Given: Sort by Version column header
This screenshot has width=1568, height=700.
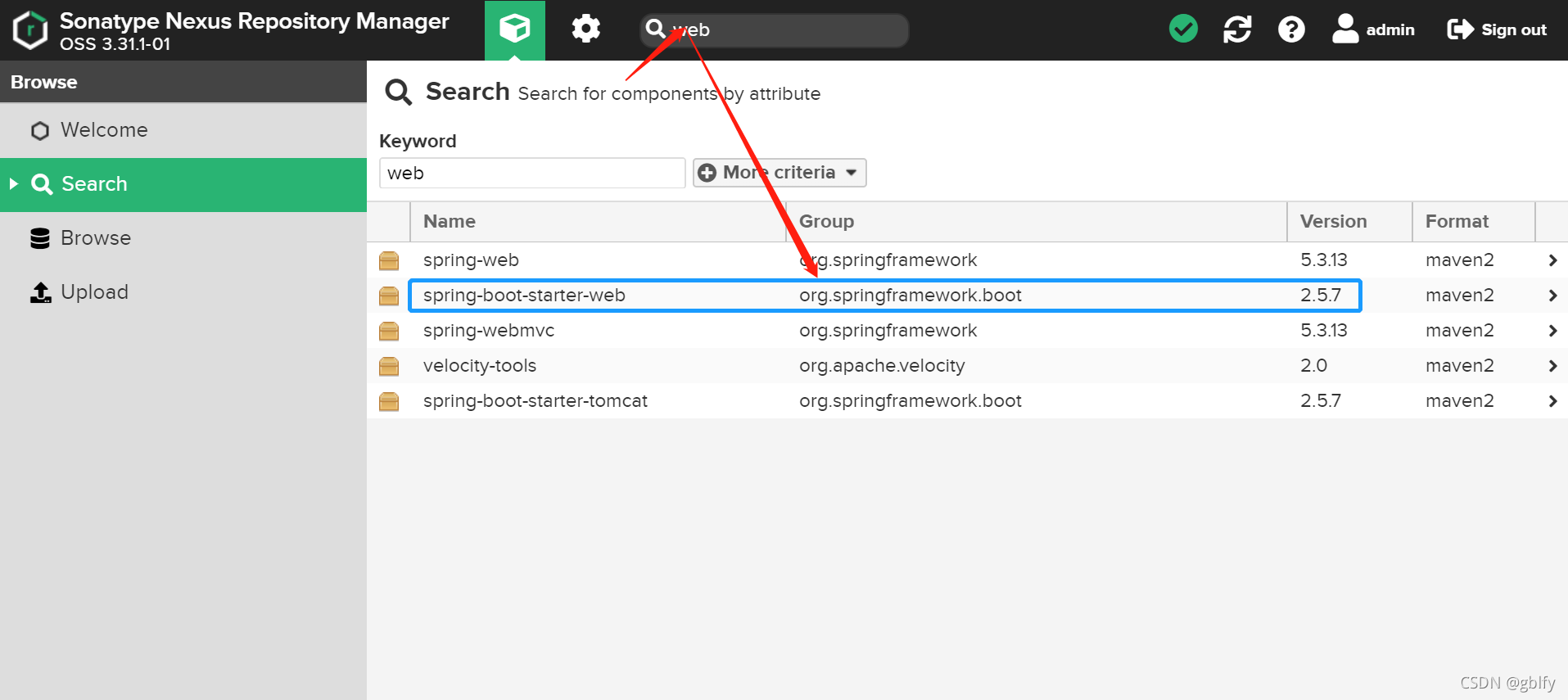Looking at the screenshot, I should 1349,222.
